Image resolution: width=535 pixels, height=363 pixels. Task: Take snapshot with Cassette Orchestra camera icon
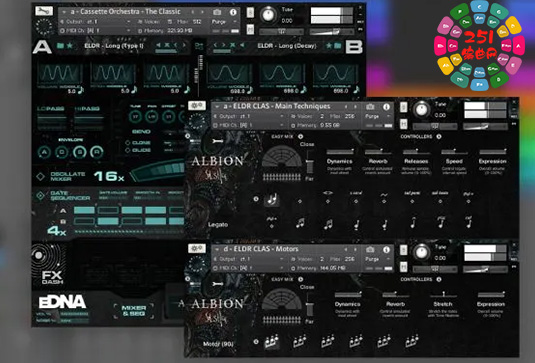[x=217, y=12]
